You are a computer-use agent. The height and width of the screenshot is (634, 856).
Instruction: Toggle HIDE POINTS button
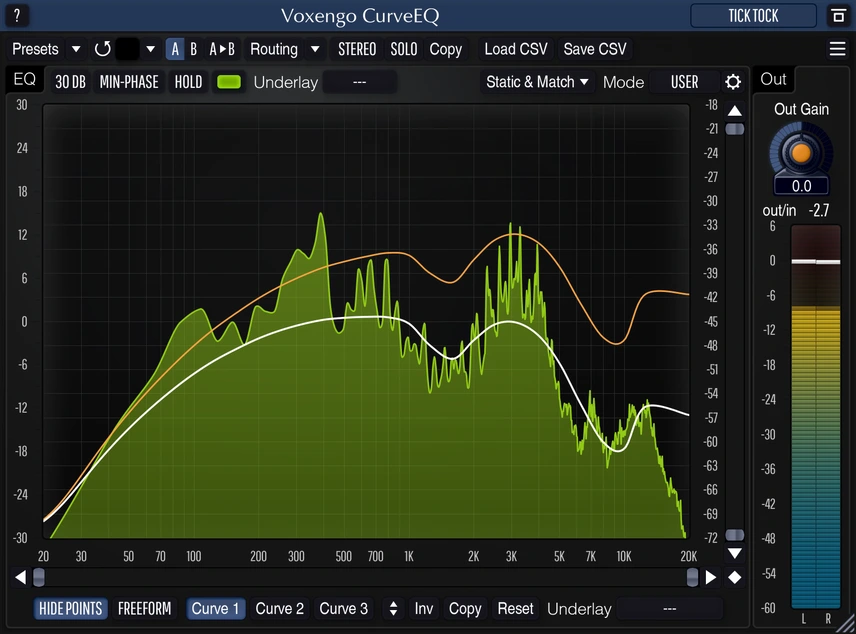70,608
